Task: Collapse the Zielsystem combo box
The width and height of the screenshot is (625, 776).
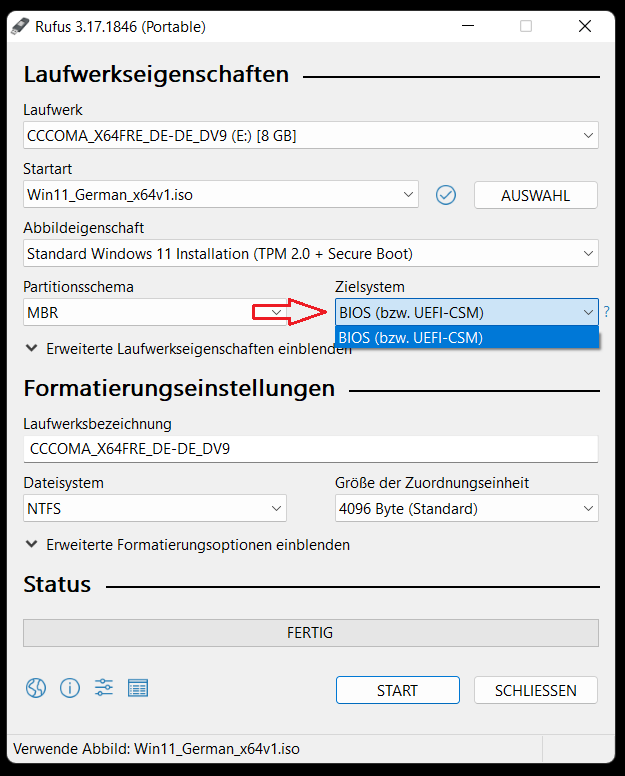Action: [467, 312]
